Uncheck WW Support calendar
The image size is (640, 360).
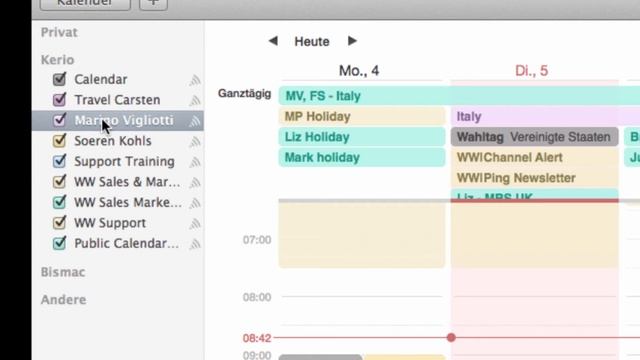60,222
